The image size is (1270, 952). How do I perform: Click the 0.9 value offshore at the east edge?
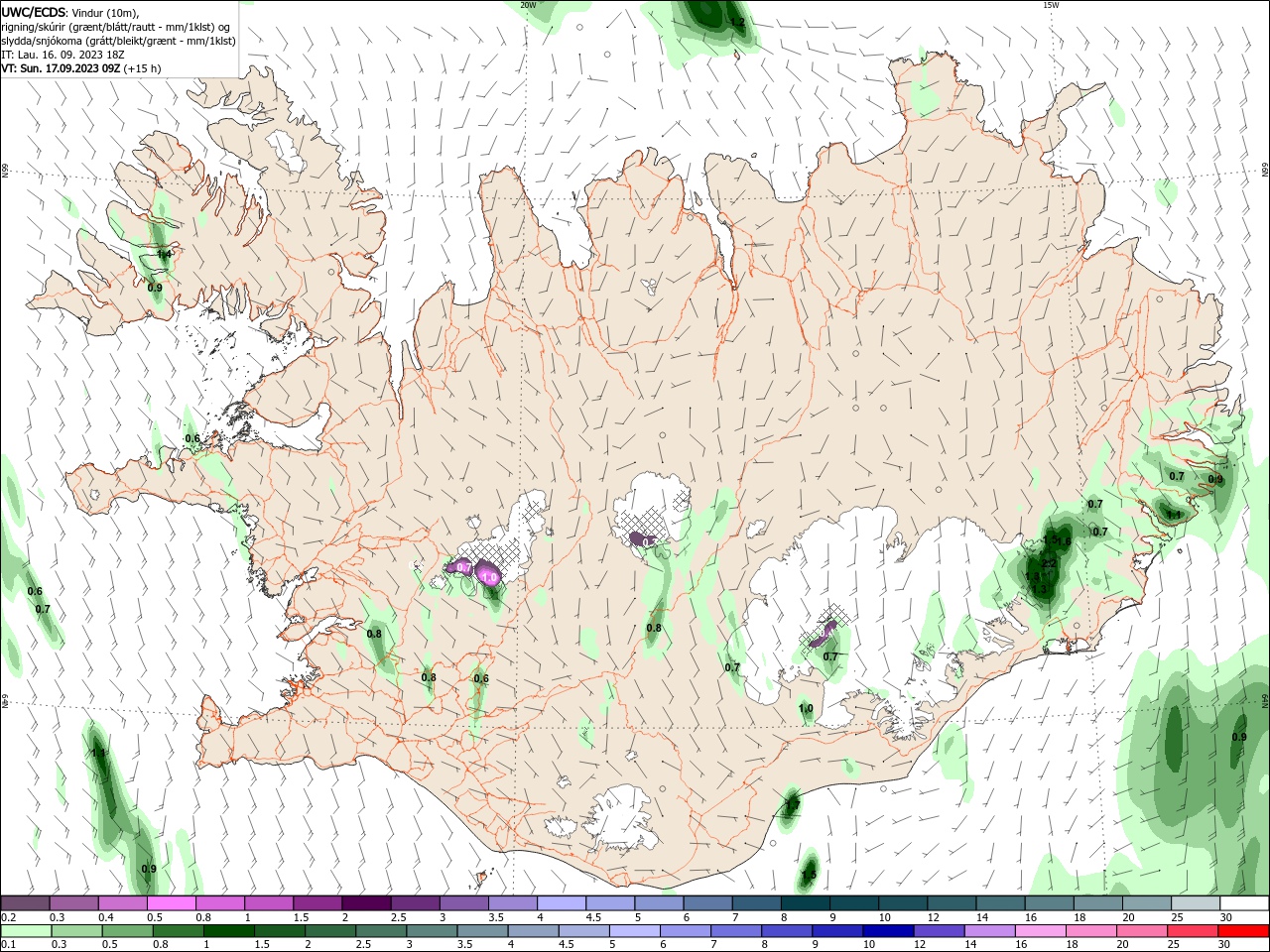point(1239,737)
